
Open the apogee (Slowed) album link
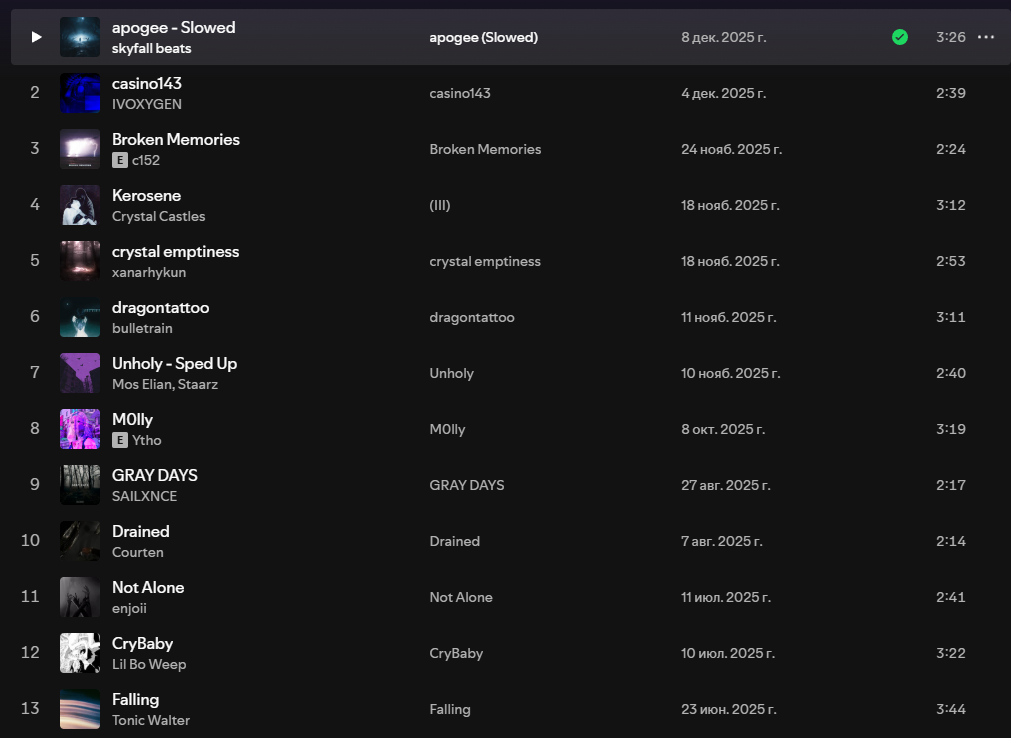483,37
